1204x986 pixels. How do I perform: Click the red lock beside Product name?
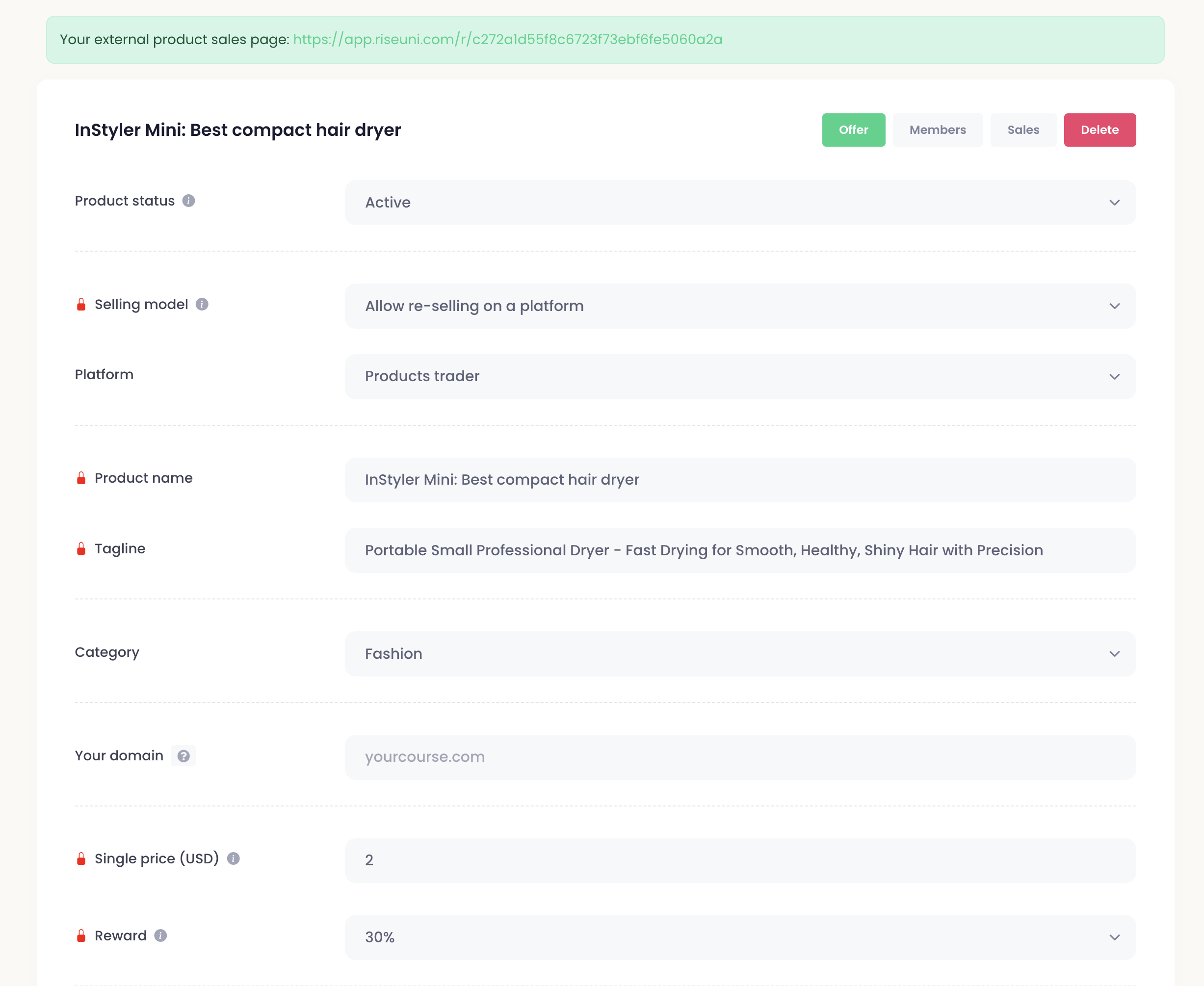pos(81,478)
